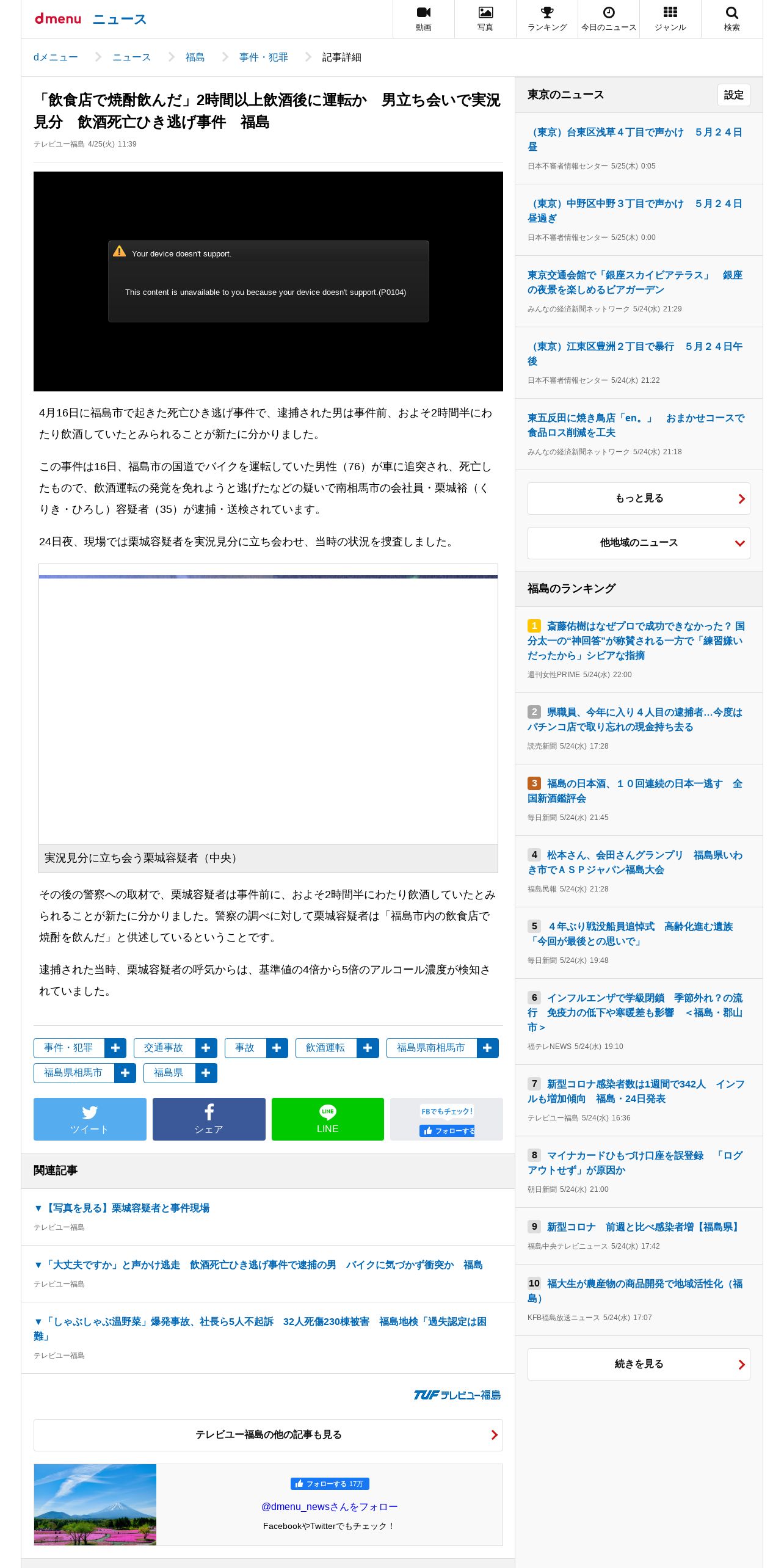
Task: Open the ランキング trophy icon
Action: (x=547, y=19)
